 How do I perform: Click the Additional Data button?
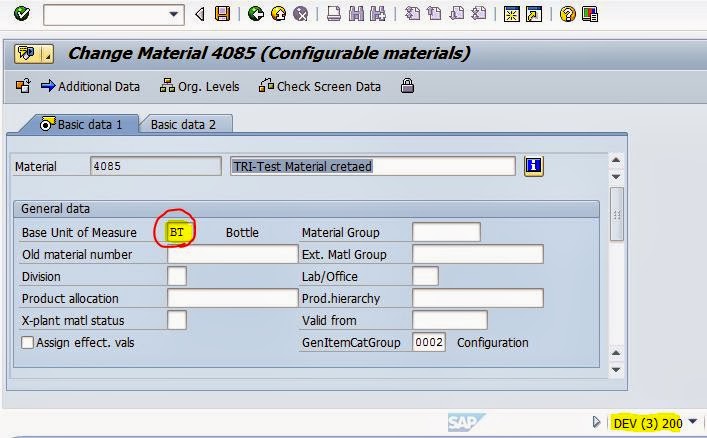tap(90, 87)
